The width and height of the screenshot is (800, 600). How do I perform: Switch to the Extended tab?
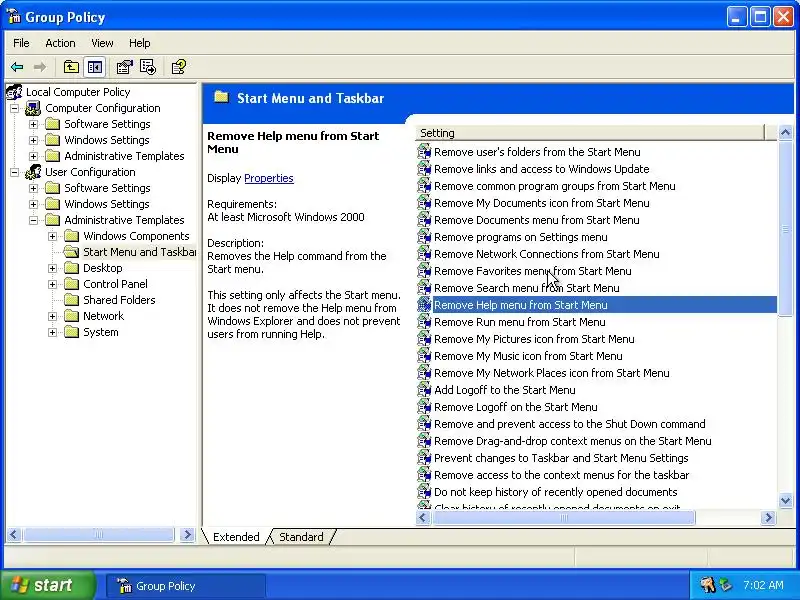[x=236, y=537]
